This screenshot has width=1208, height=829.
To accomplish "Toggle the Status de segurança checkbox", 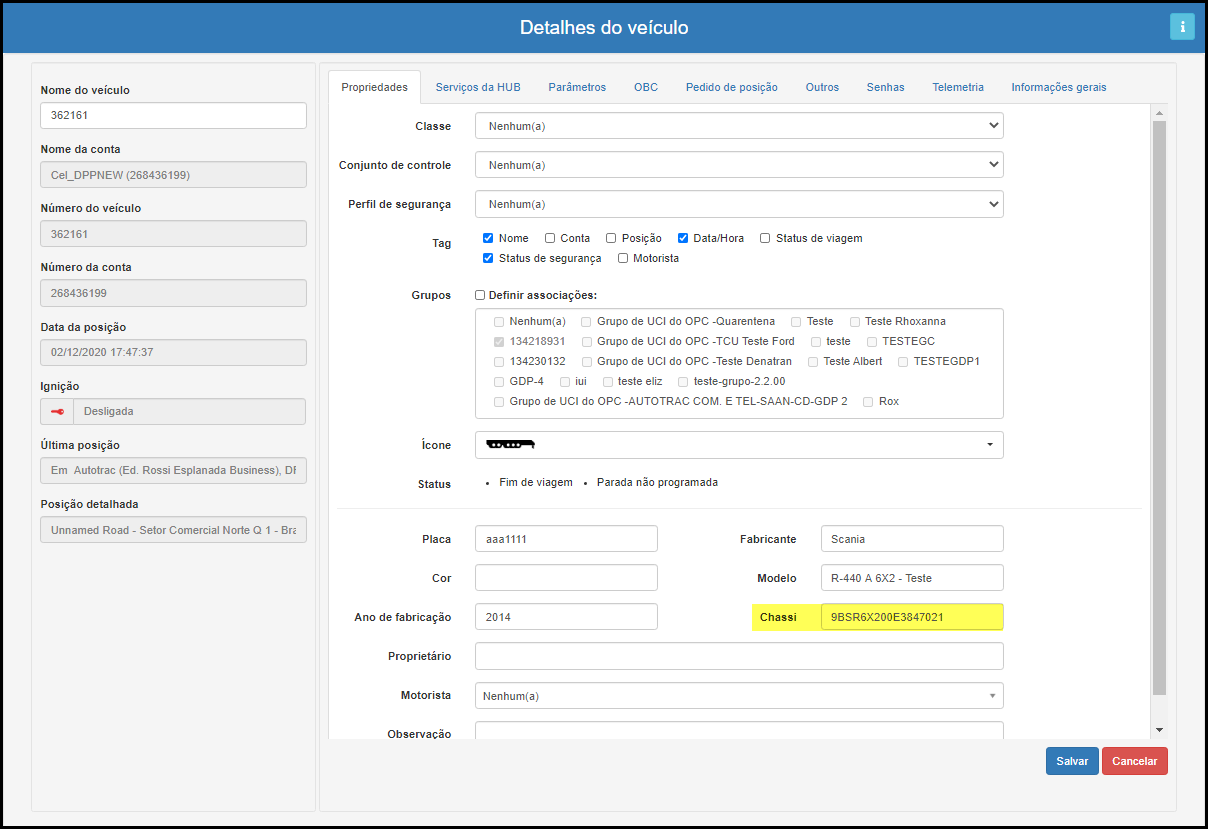I will pos(488,258).
